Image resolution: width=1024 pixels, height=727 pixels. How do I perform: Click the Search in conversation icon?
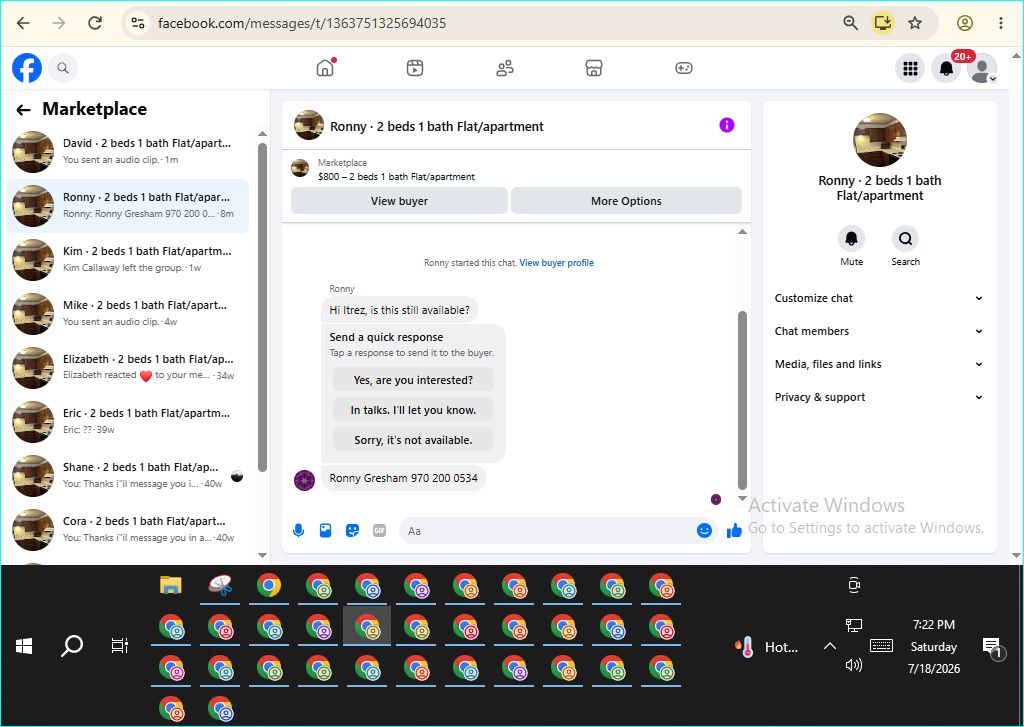905,239
